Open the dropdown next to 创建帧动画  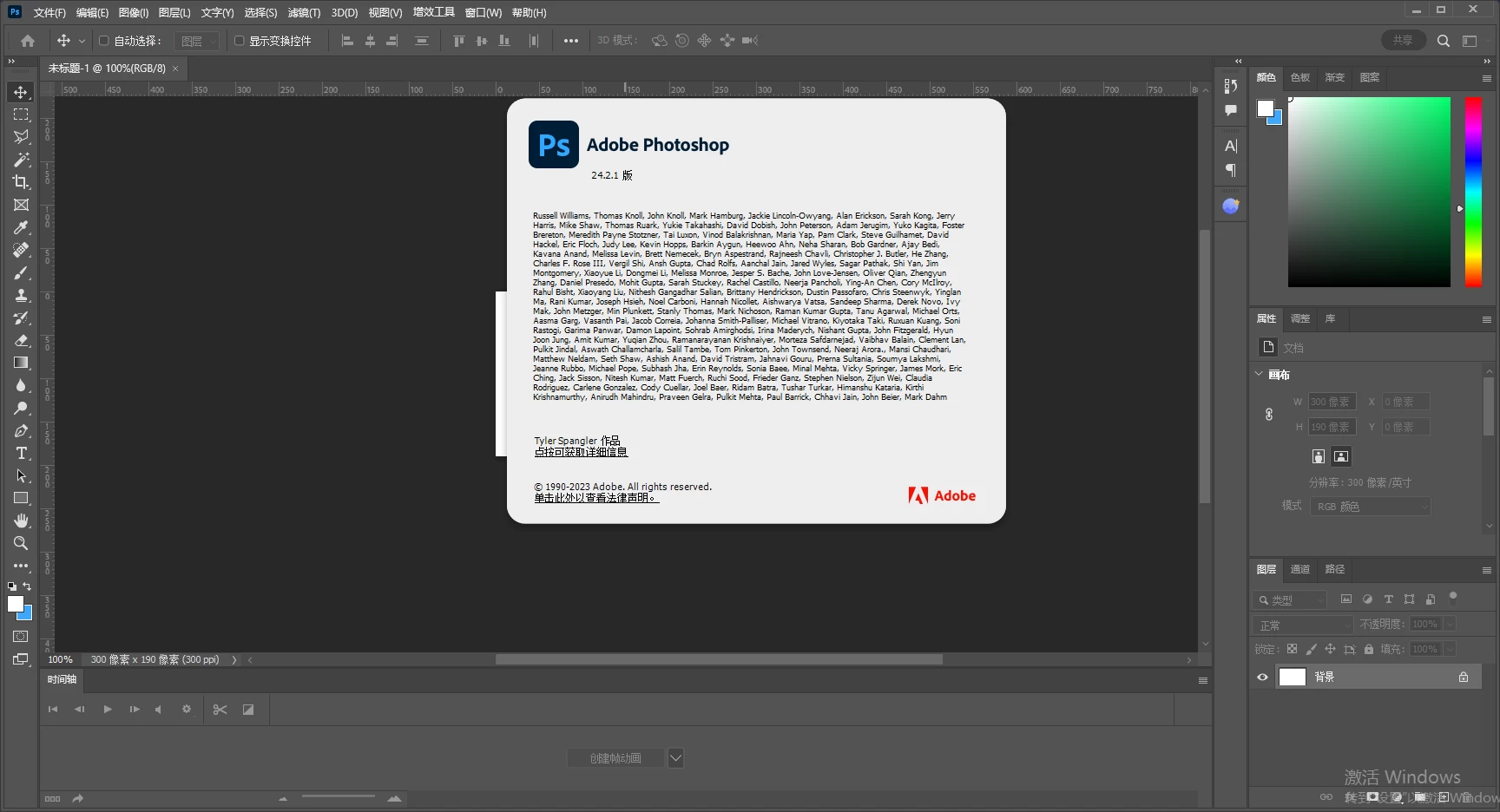tap(675, 758)
